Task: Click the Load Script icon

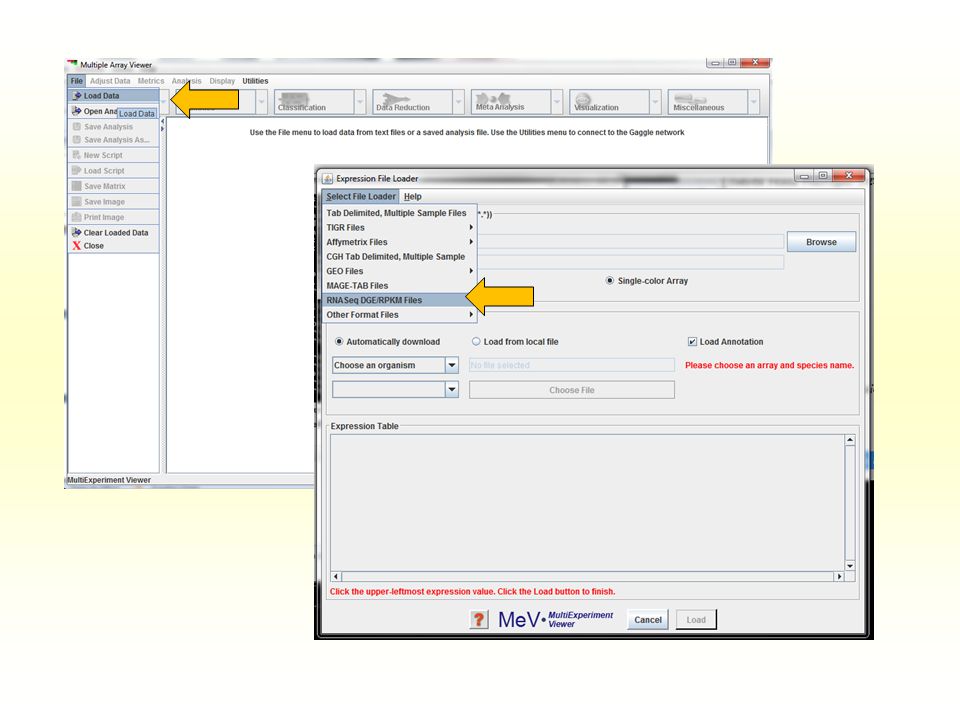Action: (77, 170)
